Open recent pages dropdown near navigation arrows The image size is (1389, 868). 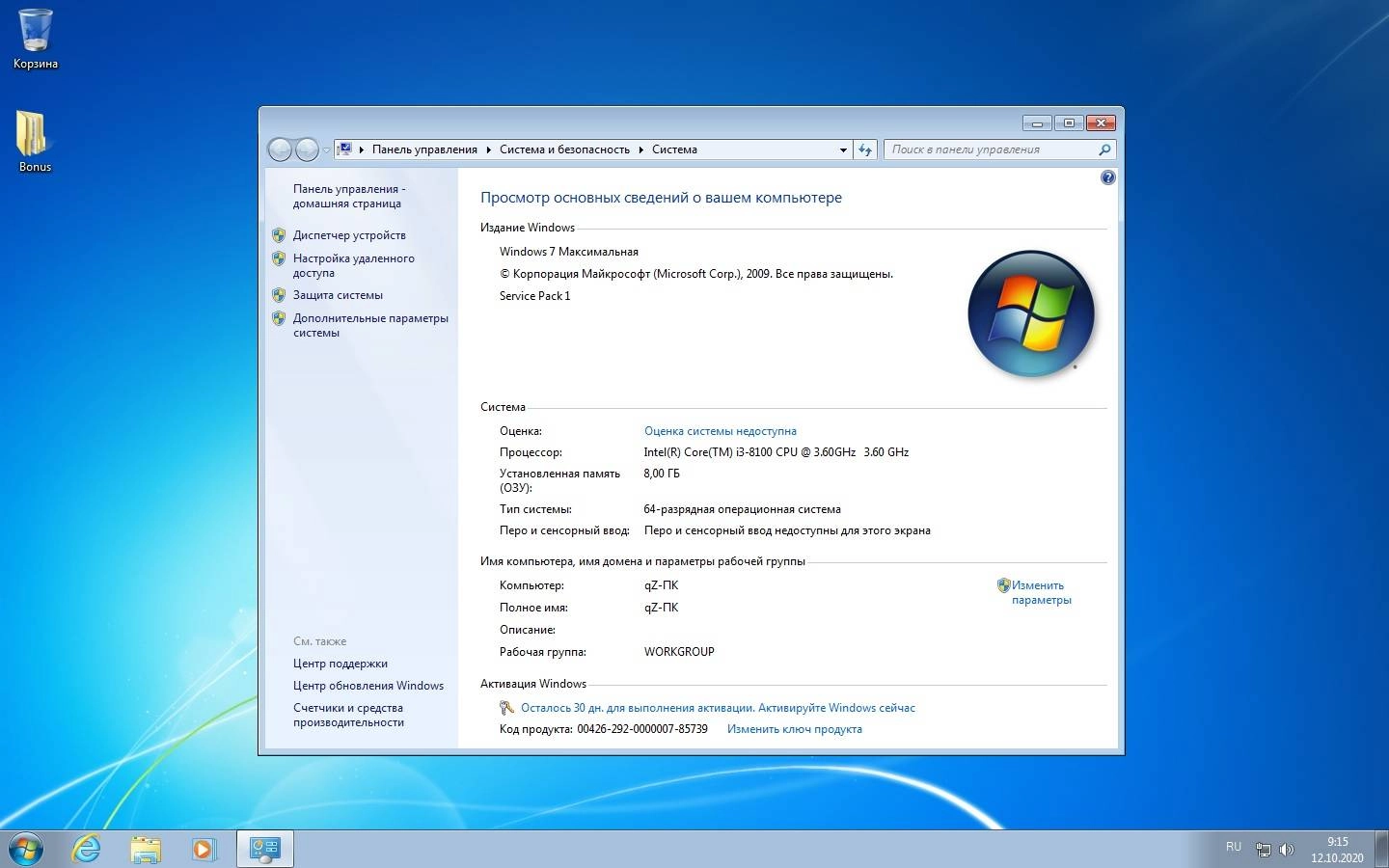coord(326,150)
